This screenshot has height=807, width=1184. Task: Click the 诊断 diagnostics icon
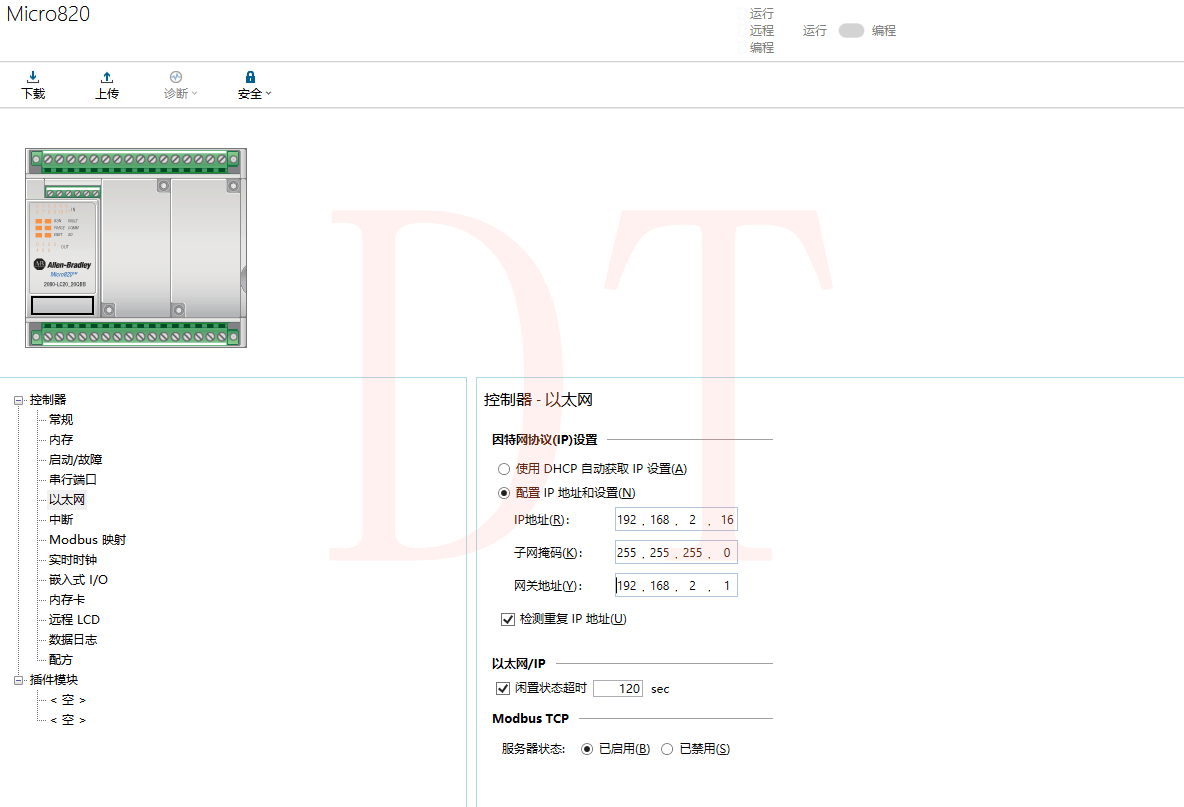pyautogui.click(x=176, y=77)
